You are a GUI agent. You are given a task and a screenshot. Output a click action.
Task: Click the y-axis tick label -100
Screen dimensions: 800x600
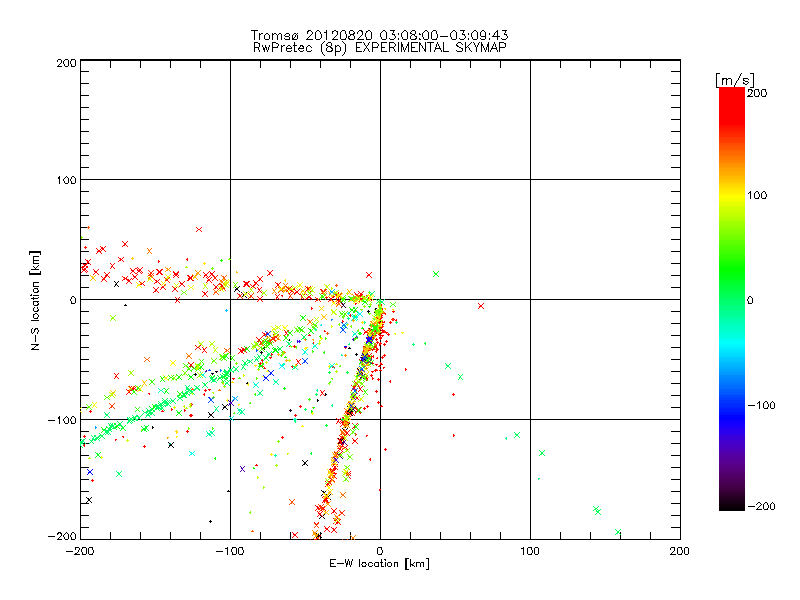62,420
